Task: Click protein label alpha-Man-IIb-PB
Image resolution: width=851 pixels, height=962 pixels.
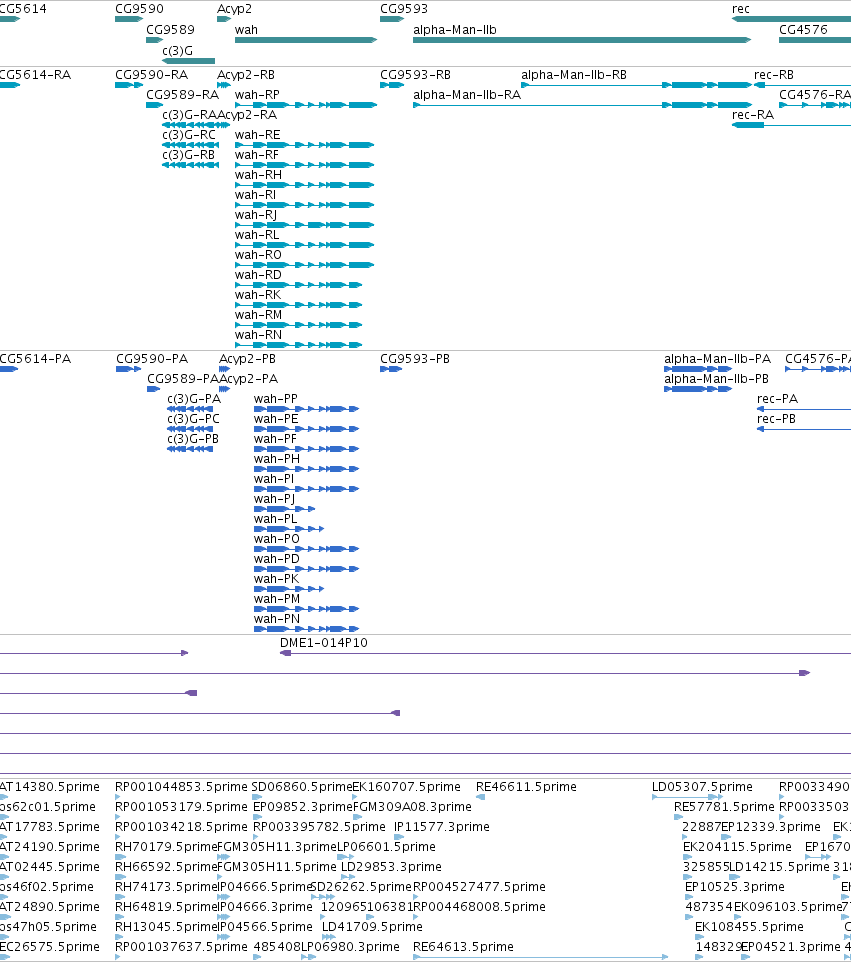Action: [716, 379]
